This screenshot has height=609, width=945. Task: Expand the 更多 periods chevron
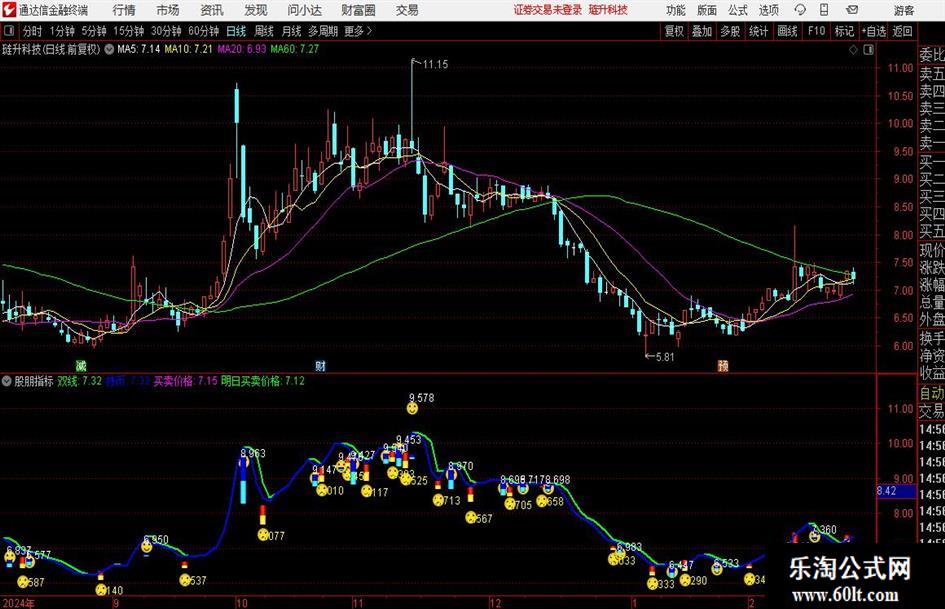(x=359, y=31)
